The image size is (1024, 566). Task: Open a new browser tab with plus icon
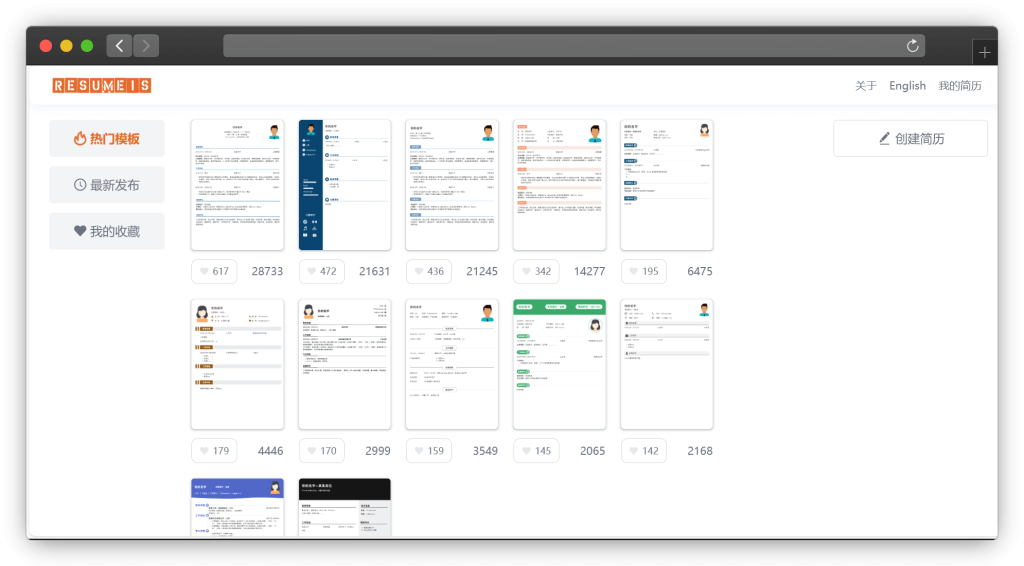pyautogui.click(x=985, y=52)
